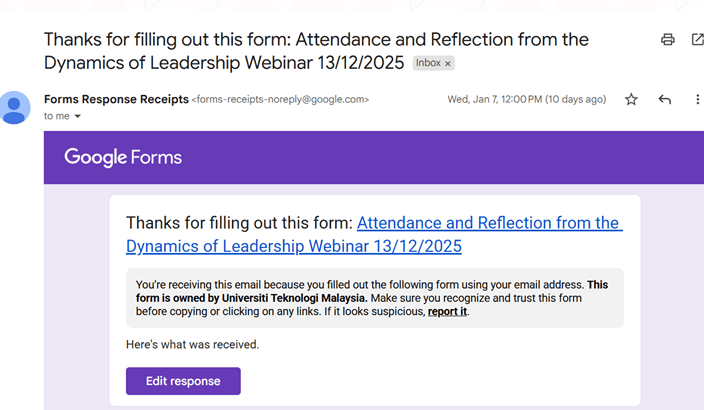Click the print all icon
This screenshot has height=410, width=704.
[667, 40]
